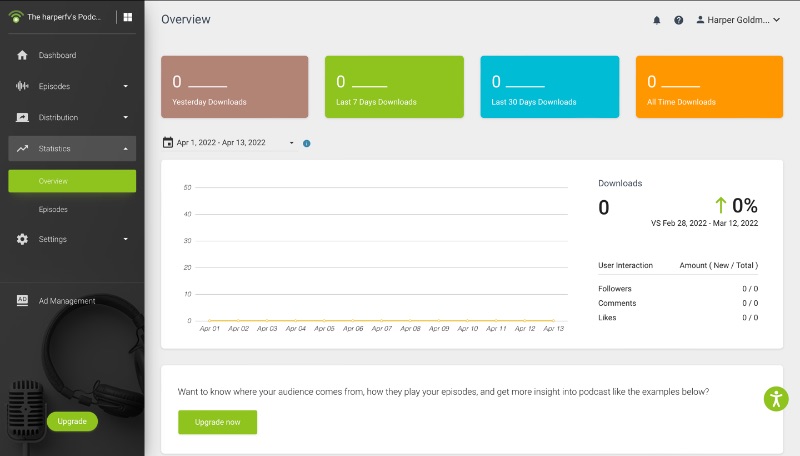The height and width of the screenshot is (456, 800).
Task: Open the date range dropdown arrow
Action: (291, 143)
